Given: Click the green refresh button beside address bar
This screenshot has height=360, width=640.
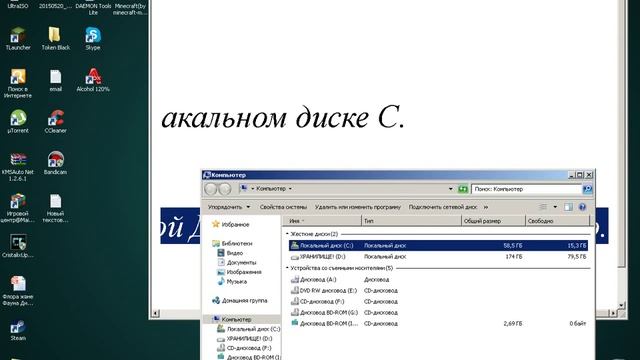Looking at the screenshot, I should coord(462,189).
